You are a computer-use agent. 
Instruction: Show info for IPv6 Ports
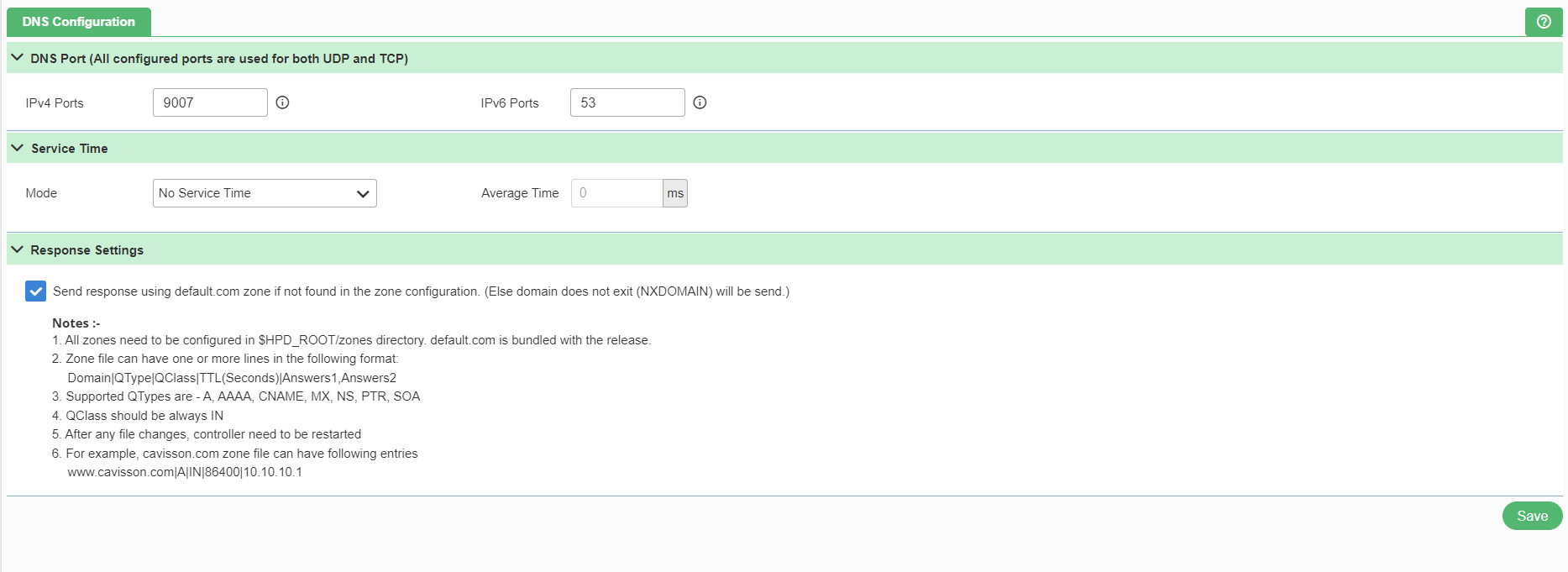tap(700, 102)
